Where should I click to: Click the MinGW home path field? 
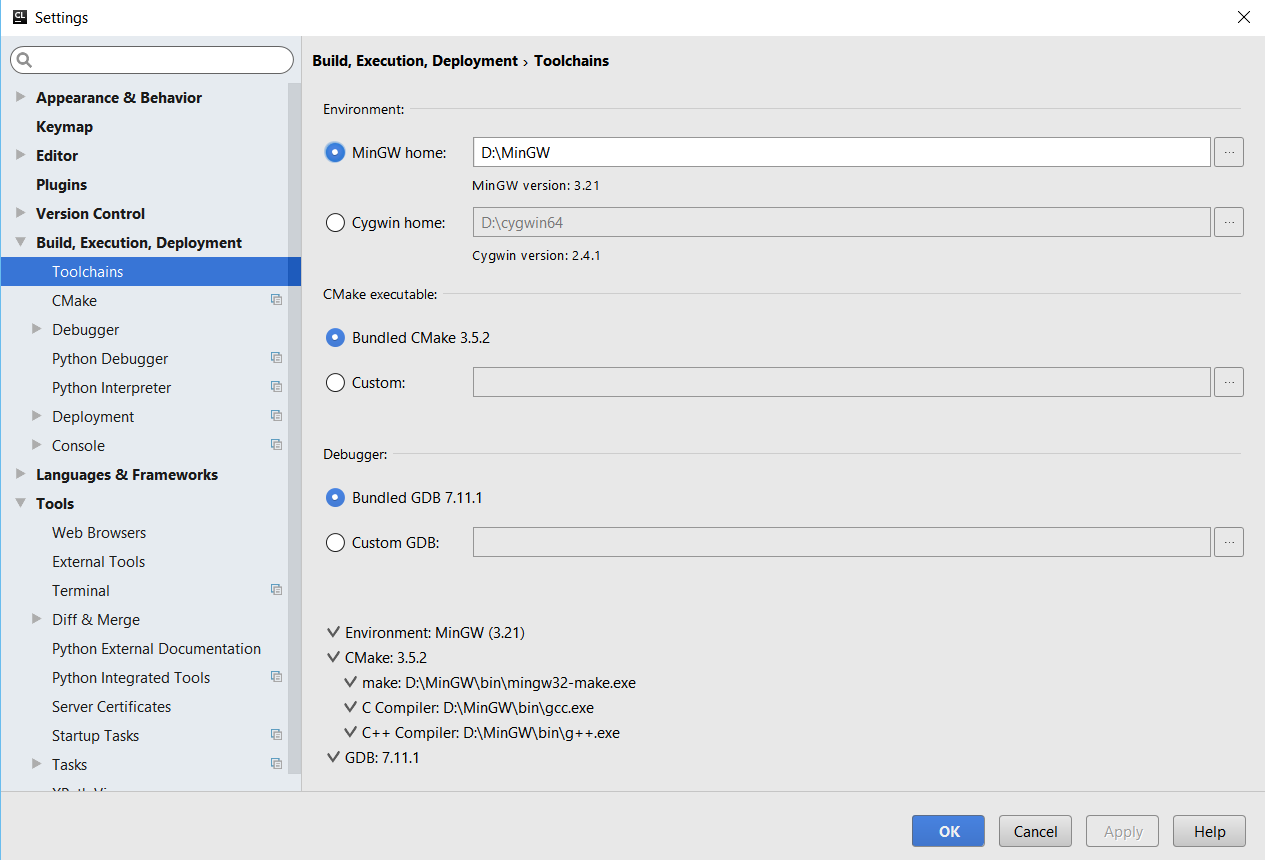coord(840,153)
